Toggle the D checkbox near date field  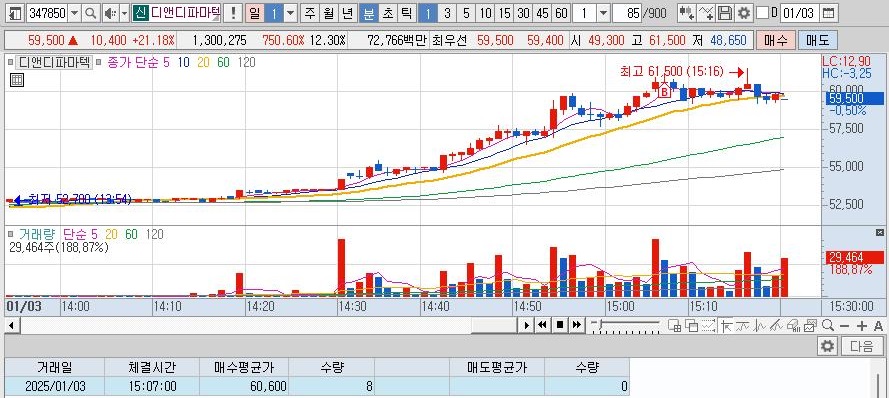(763, 12)
